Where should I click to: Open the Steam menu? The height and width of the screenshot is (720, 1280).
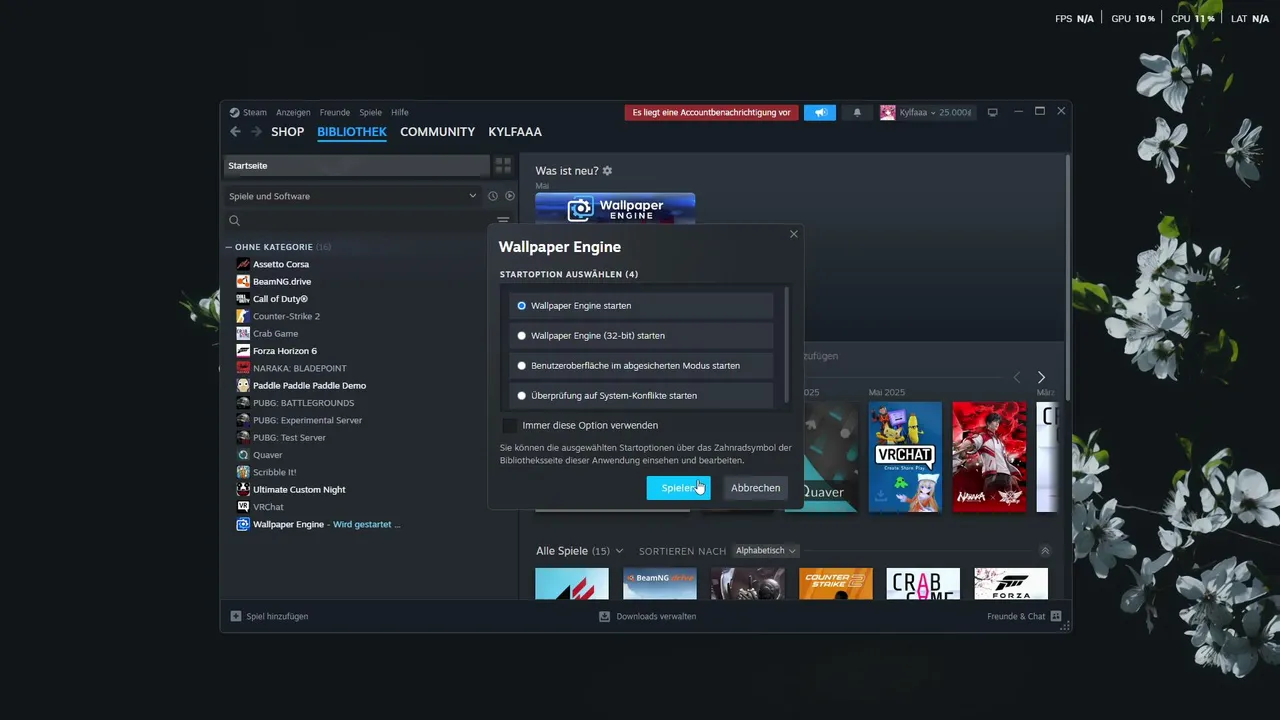255,113
